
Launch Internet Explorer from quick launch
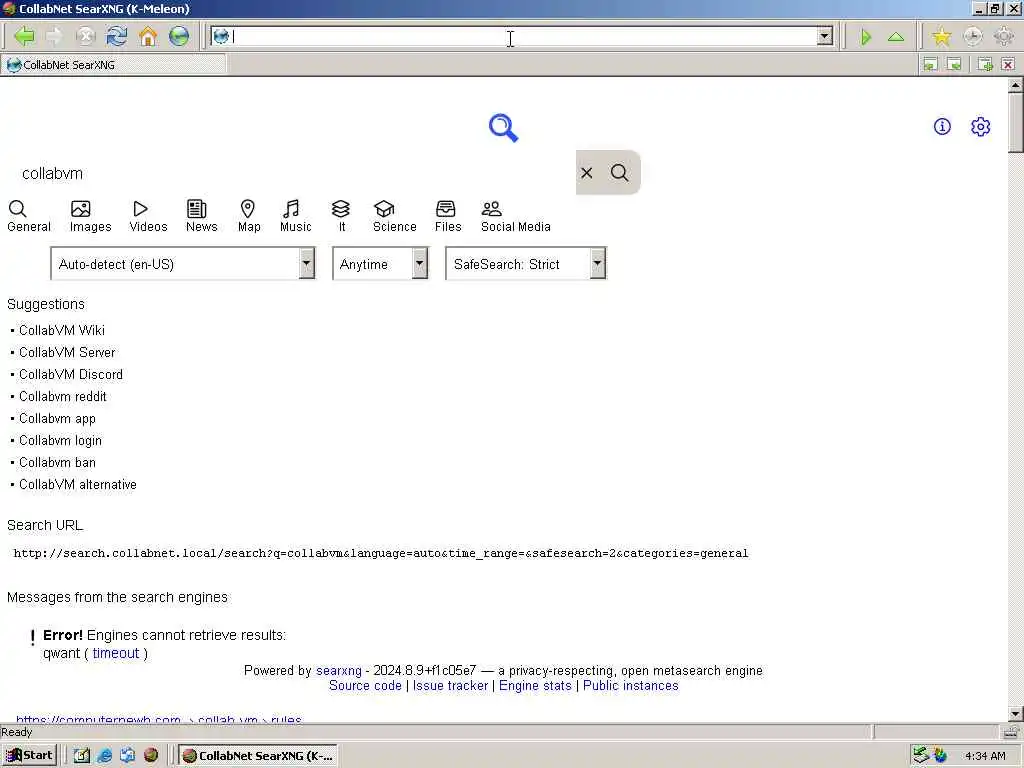(104, 756)
